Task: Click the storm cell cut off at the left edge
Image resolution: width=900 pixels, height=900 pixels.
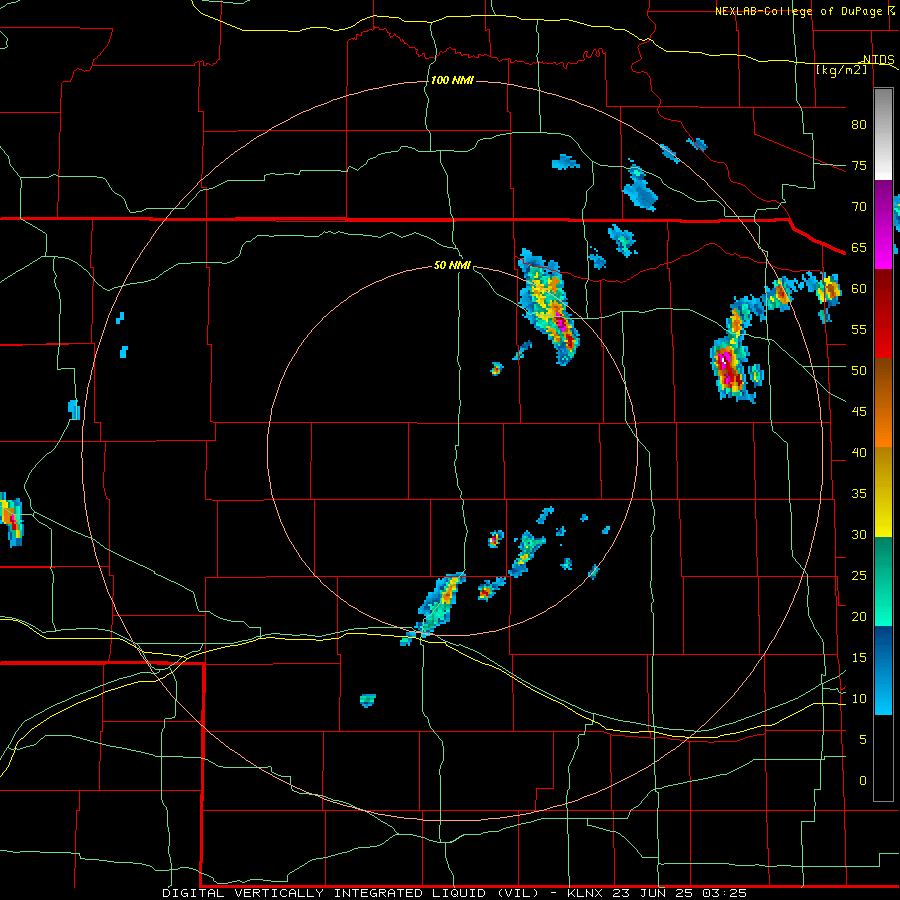Action: point(11,519)
